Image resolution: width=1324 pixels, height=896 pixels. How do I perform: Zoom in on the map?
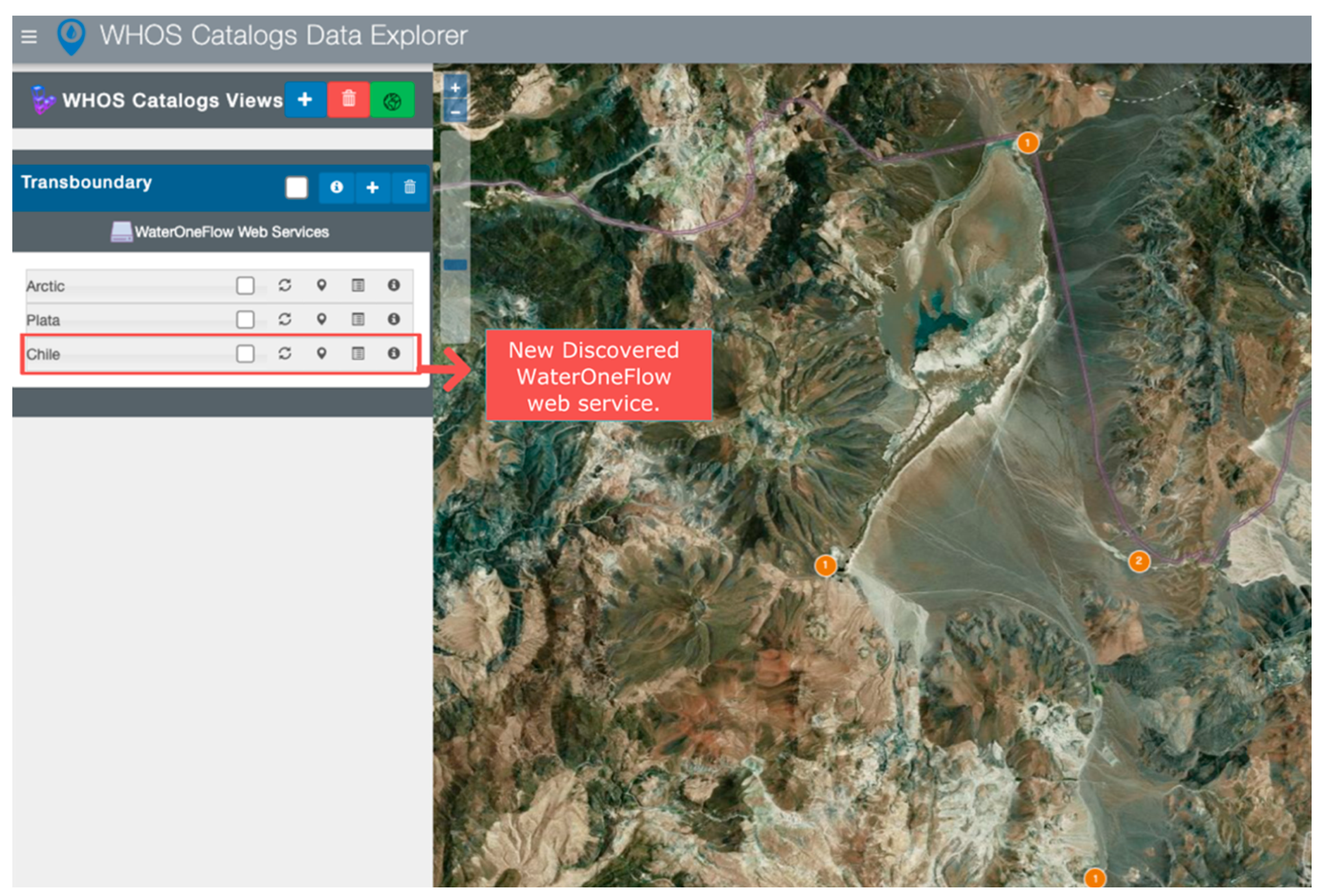455,88
